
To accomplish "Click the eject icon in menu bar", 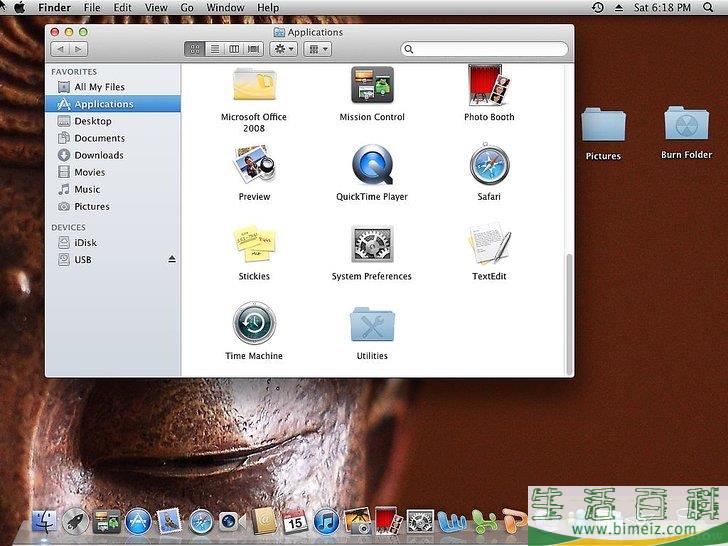I will [x=619, y=7].
